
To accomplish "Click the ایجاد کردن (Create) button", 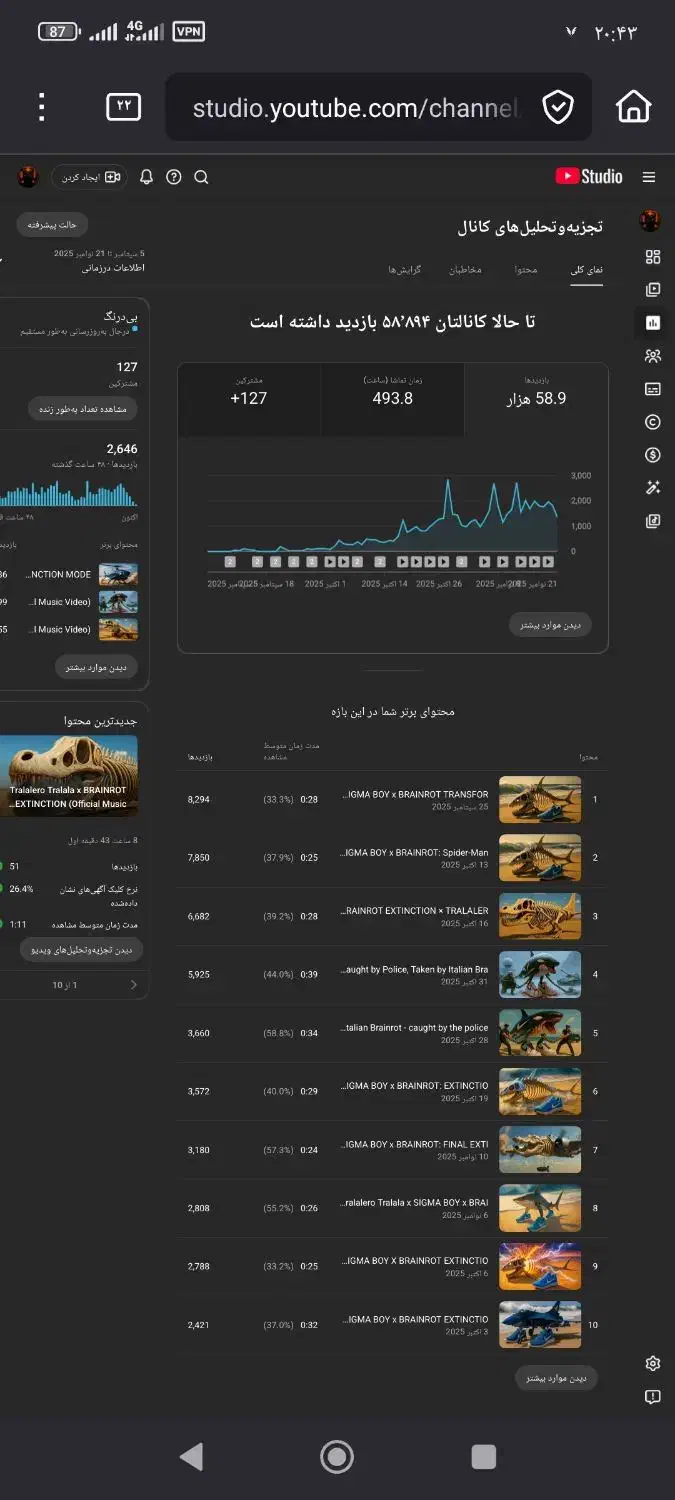I will pyautogui.click(x=89, y=177).
